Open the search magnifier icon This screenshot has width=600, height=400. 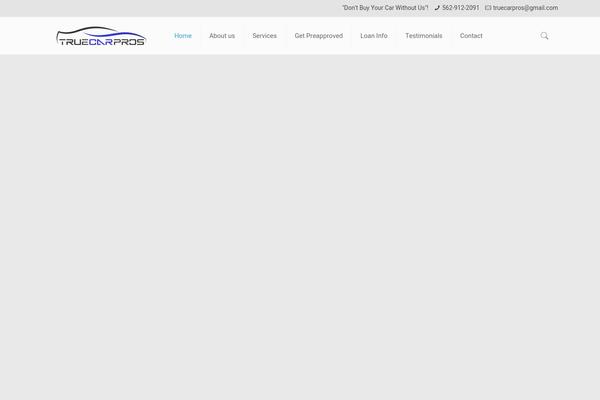tap(544, 36)
